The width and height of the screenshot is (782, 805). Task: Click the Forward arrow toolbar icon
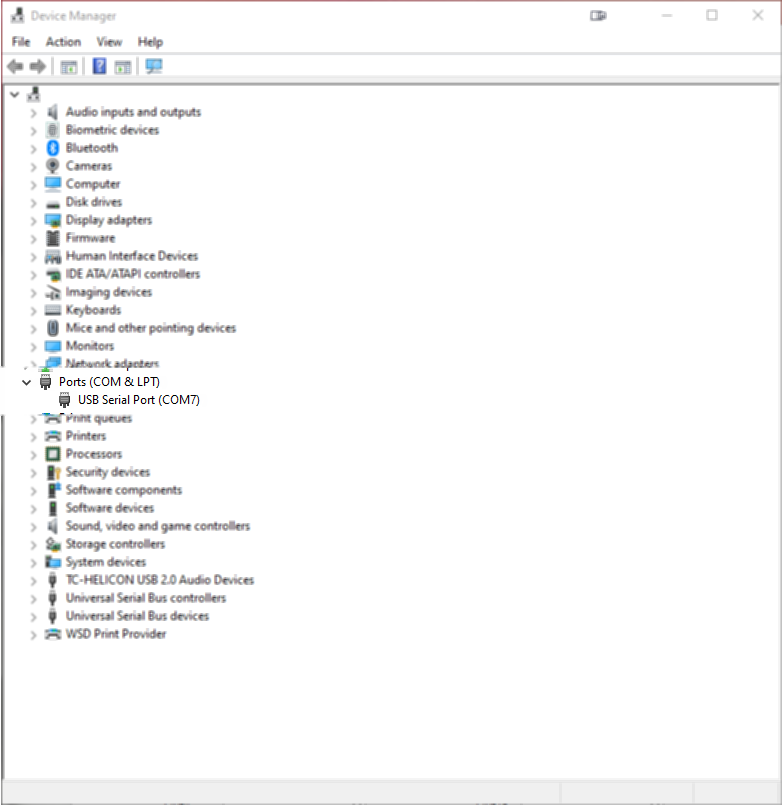pyautogui.click(x=38, y=66)
